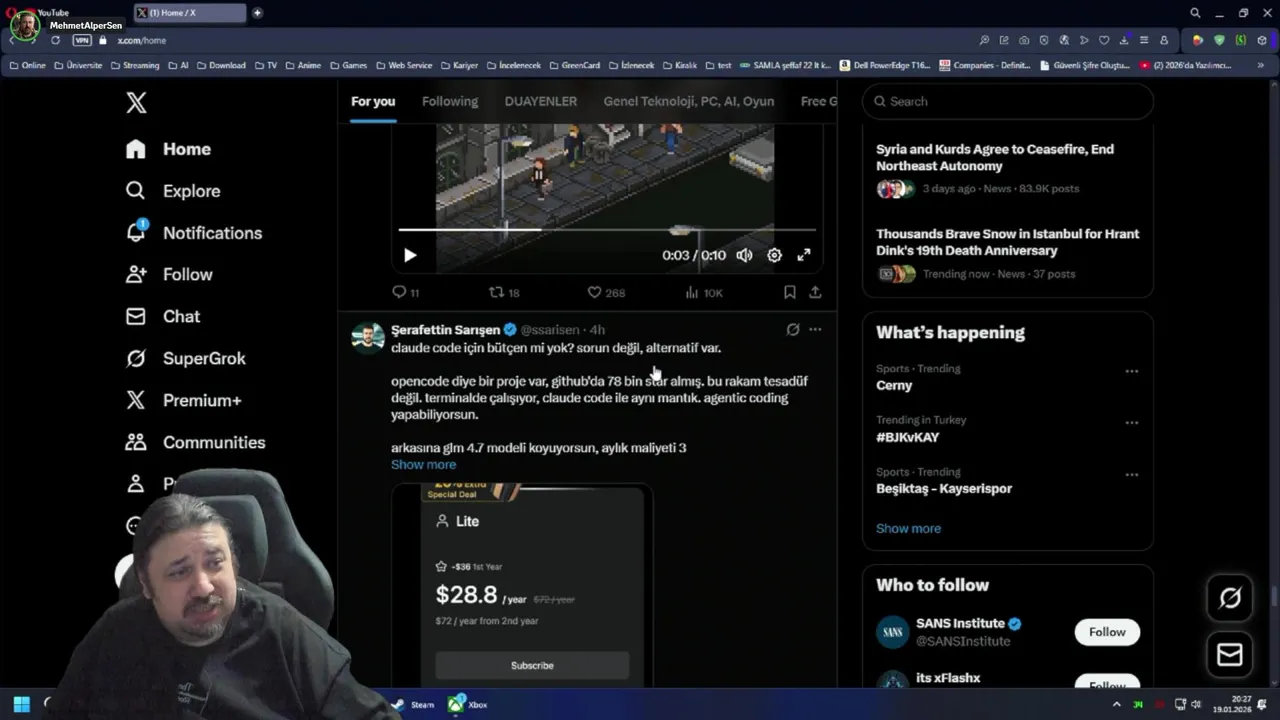
Task: Reply to video post with 11 comments
Action: point(405,292)
